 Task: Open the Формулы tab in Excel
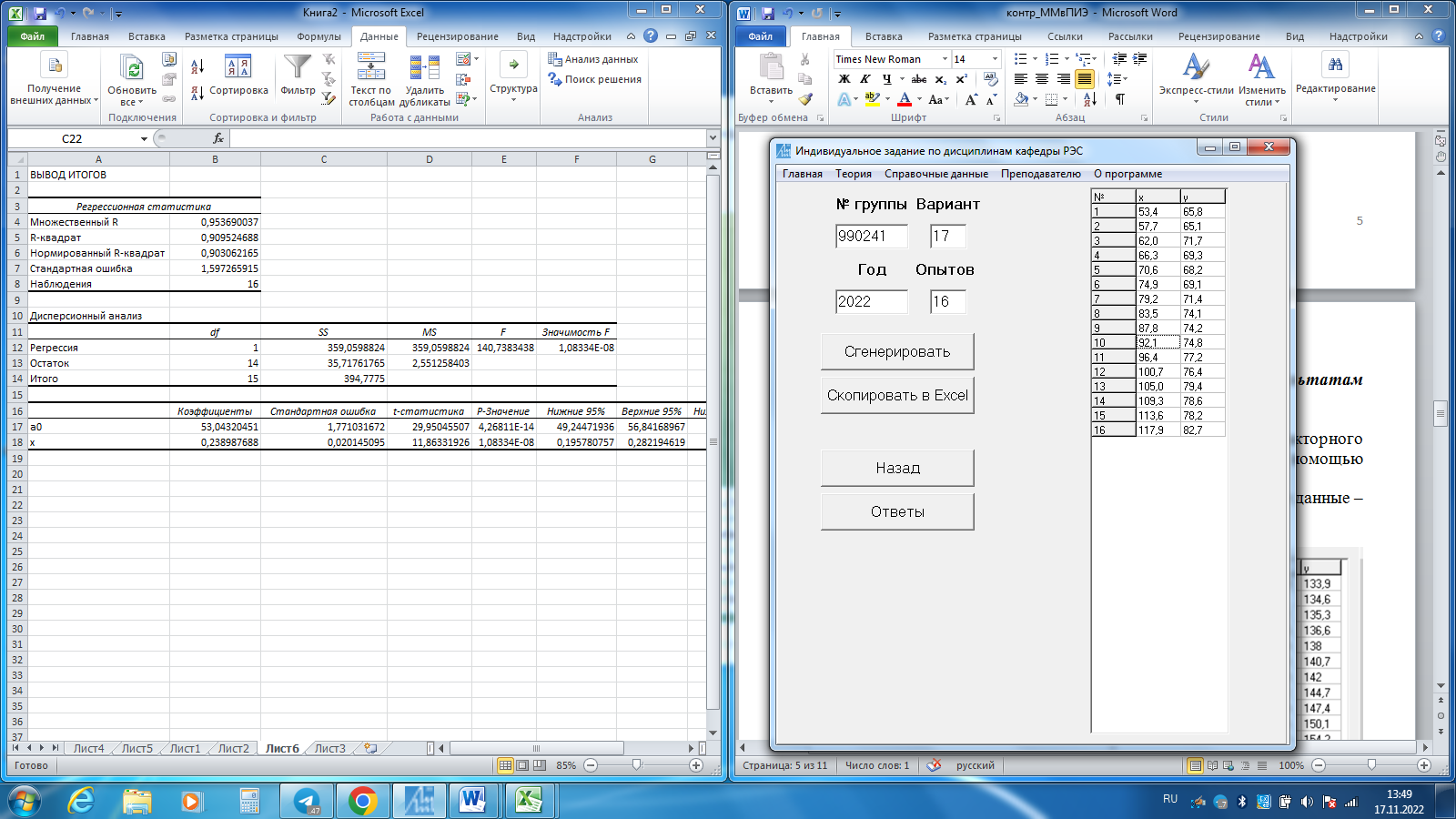(318, 36)
